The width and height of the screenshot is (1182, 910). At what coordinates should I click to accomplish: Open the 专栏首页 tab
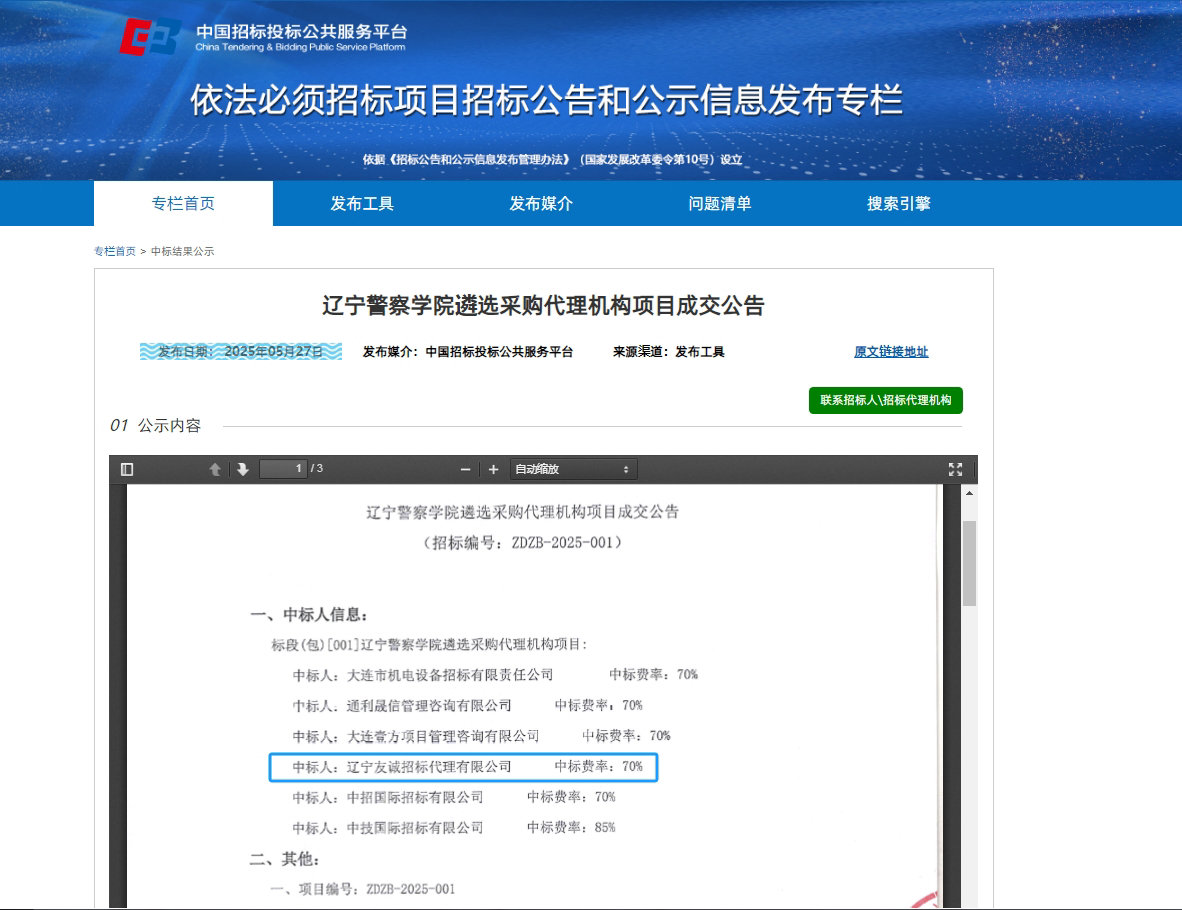183,204
